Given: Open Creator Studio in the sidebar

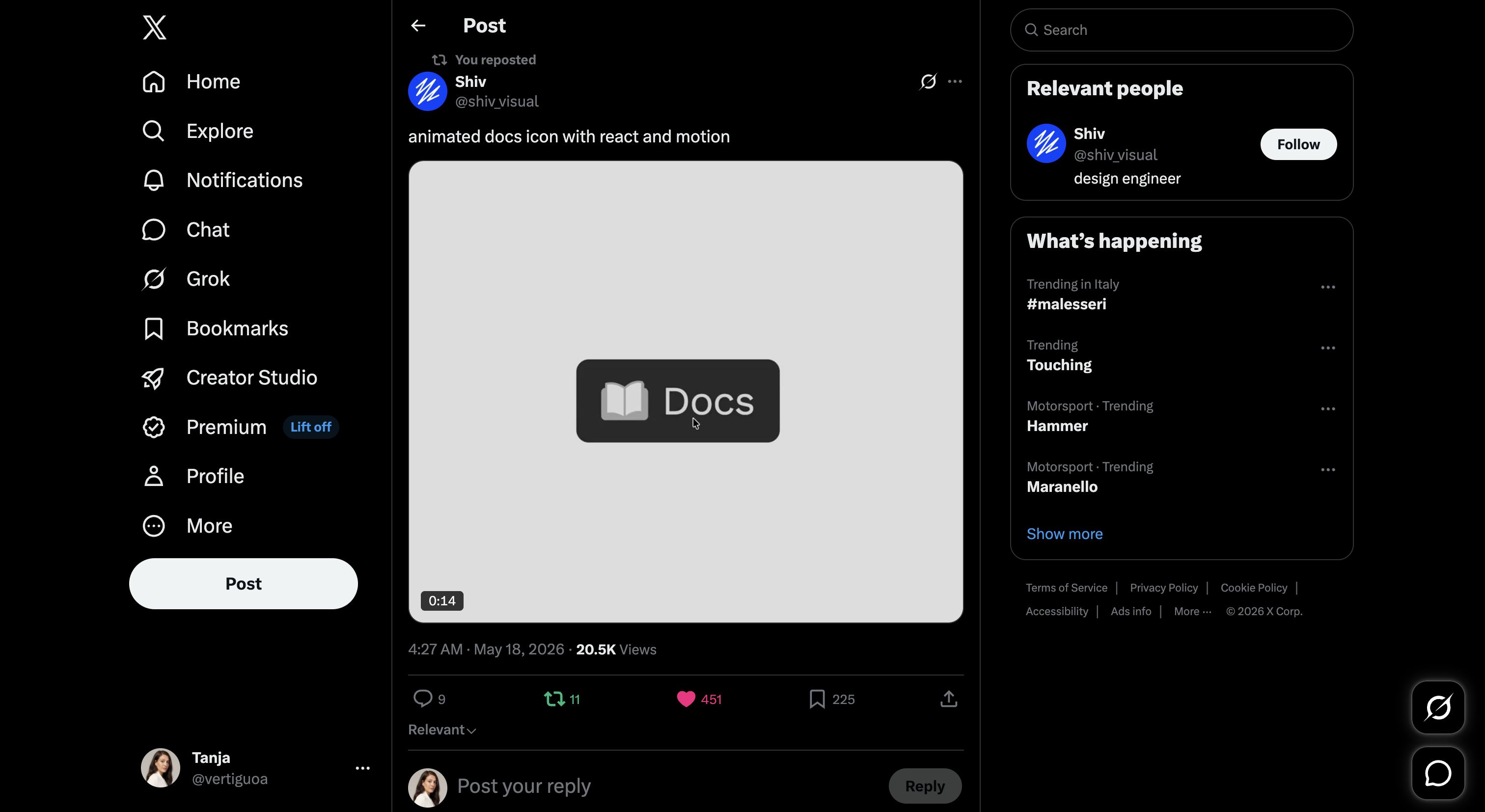Looking at the screenshot, I should (229, 378).
